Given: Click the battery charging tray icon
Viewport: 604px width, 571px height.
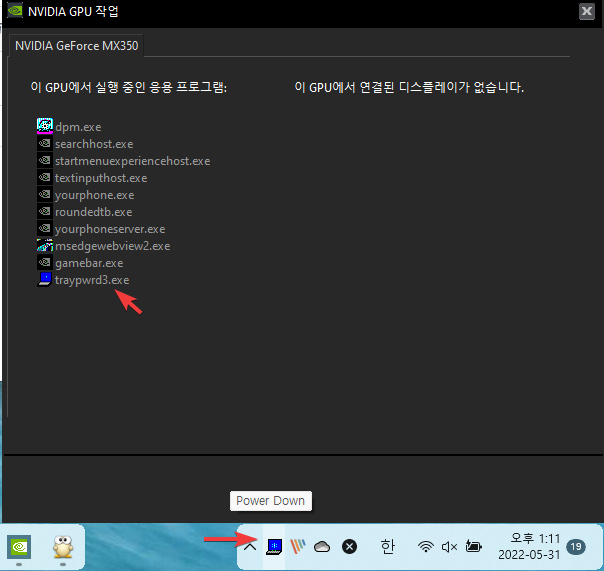Looking at the screenshot, I should click(x=473, y=546).
